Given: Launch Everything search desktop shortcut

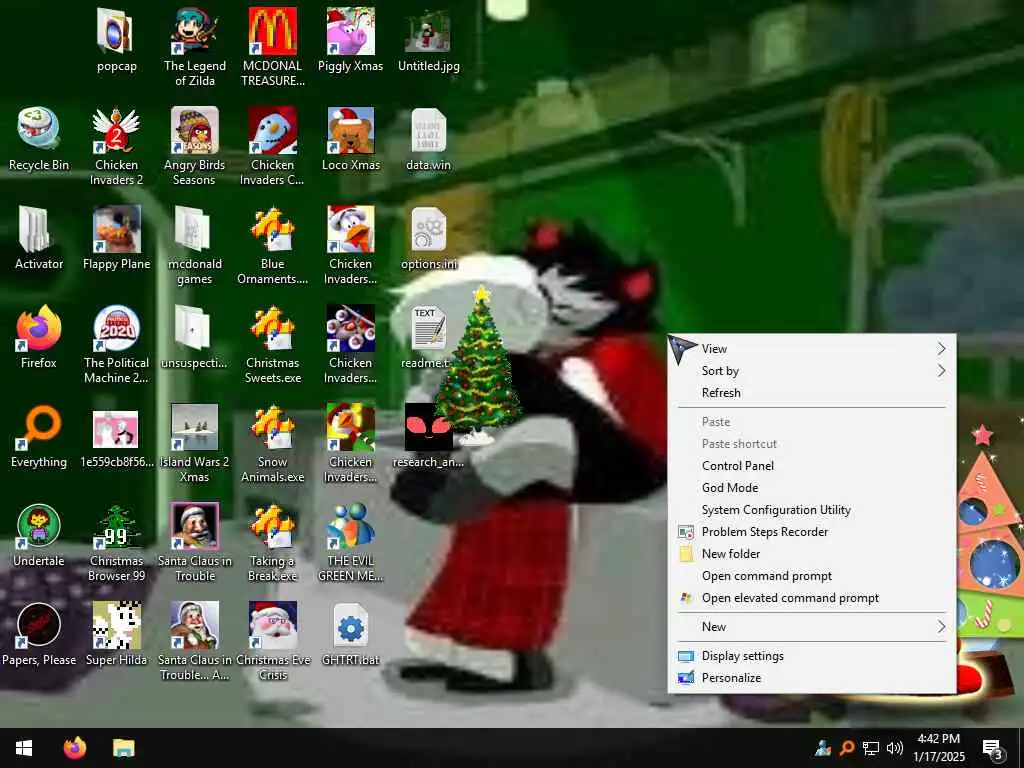Looking at the screenshot, I should [39, 426].
